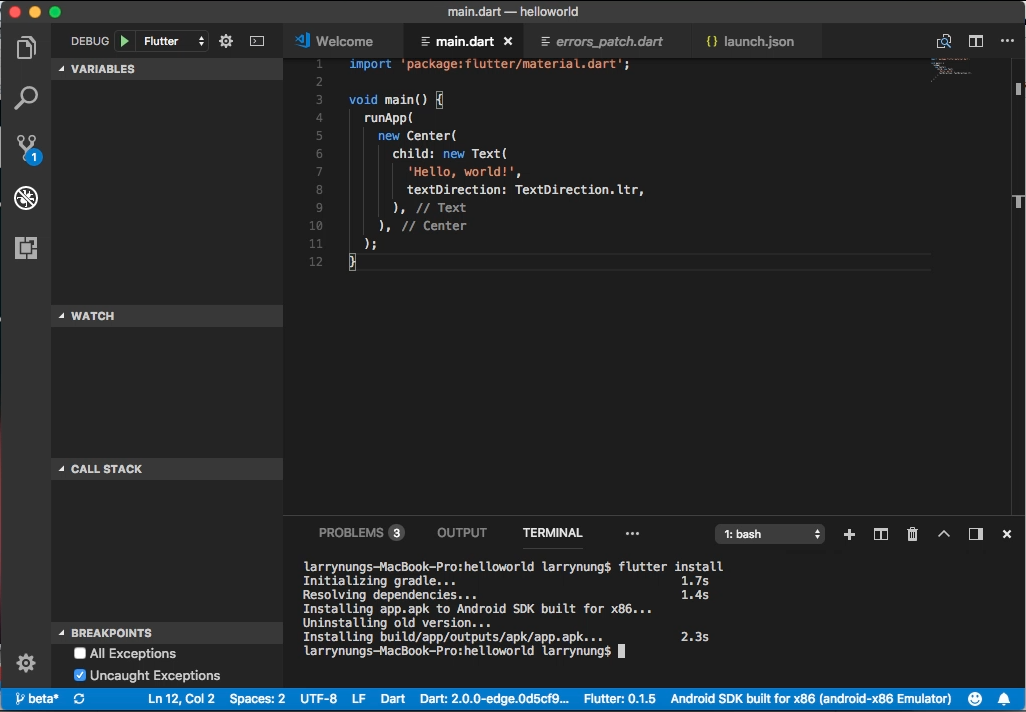
Task: Click the feedback smiley in status bar
Action: coord(975,699)
